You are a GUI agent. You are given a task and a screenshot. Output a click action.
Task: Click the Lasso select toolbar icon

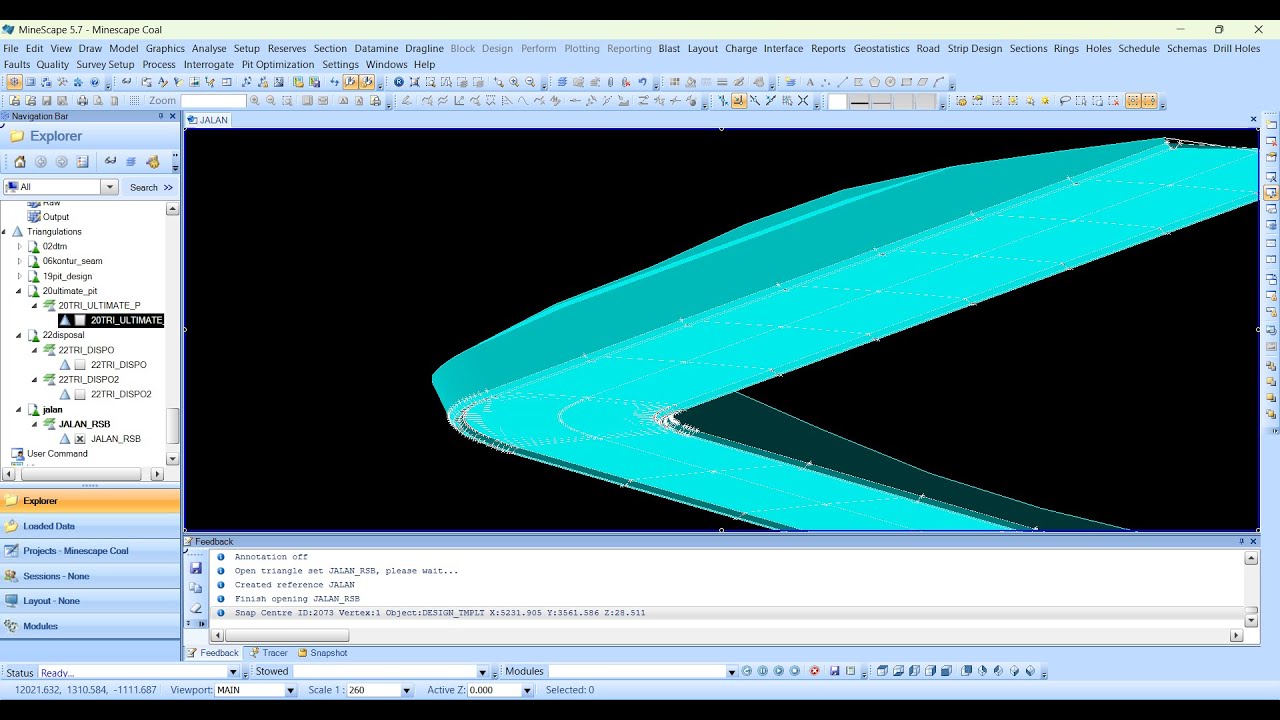[x=1065, y=100]
